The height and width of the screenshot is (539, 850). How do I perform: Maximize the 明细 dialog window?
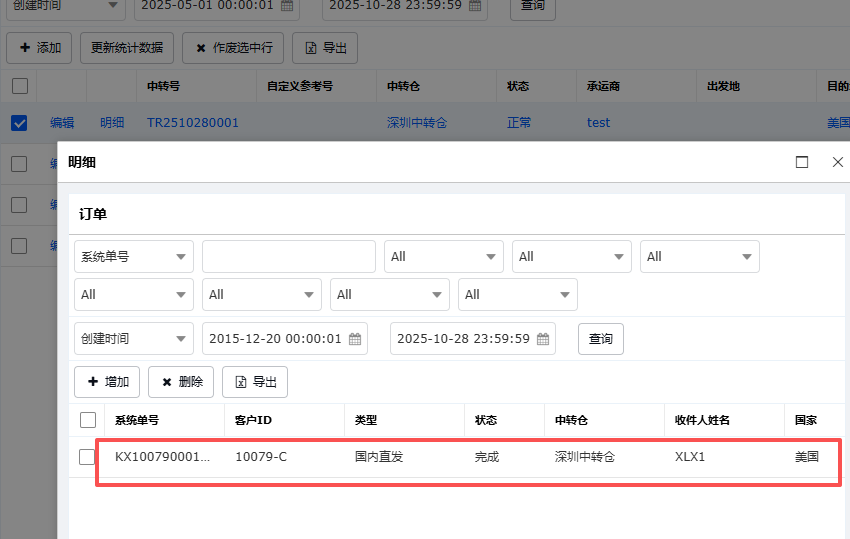(x=802, y=162)
